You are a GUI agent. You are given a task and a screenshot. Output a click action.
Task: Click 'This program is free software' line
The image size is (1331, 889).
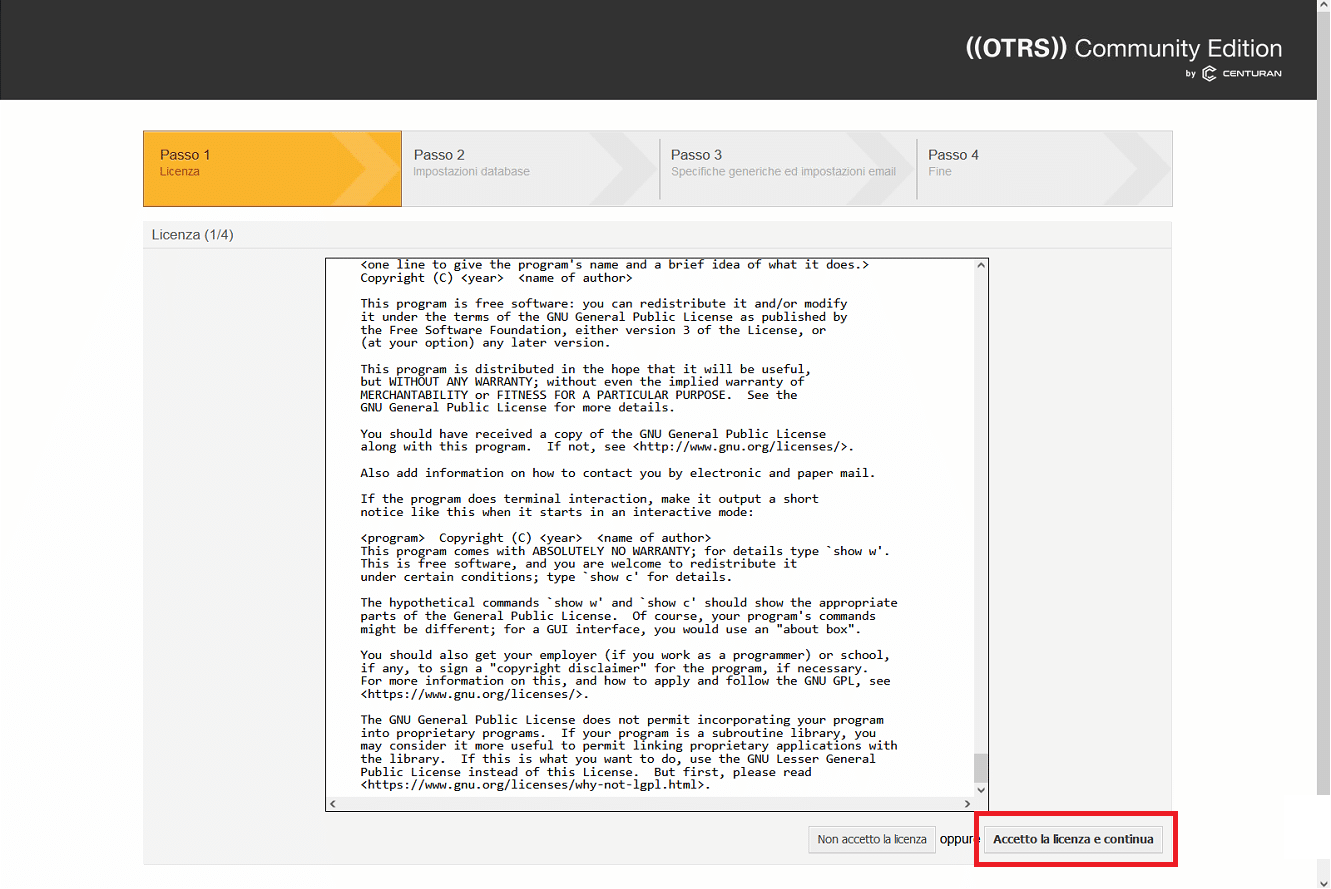tap(604, 303)
